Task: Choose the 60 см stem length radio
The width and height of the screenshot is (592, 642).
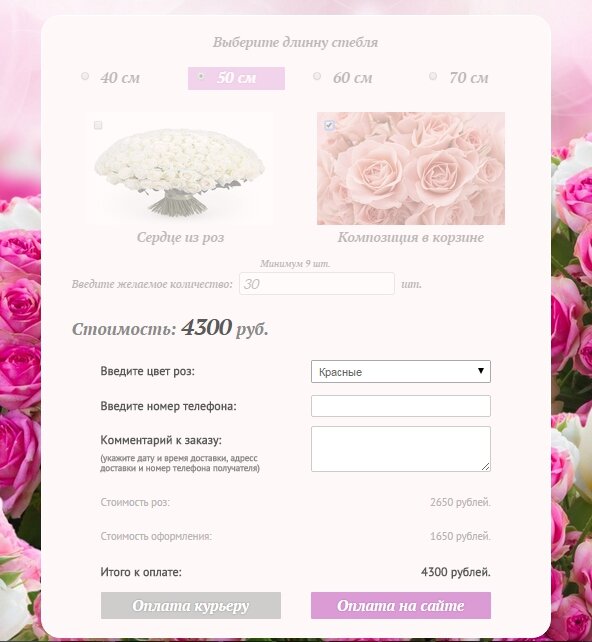Action: [316, 76]
